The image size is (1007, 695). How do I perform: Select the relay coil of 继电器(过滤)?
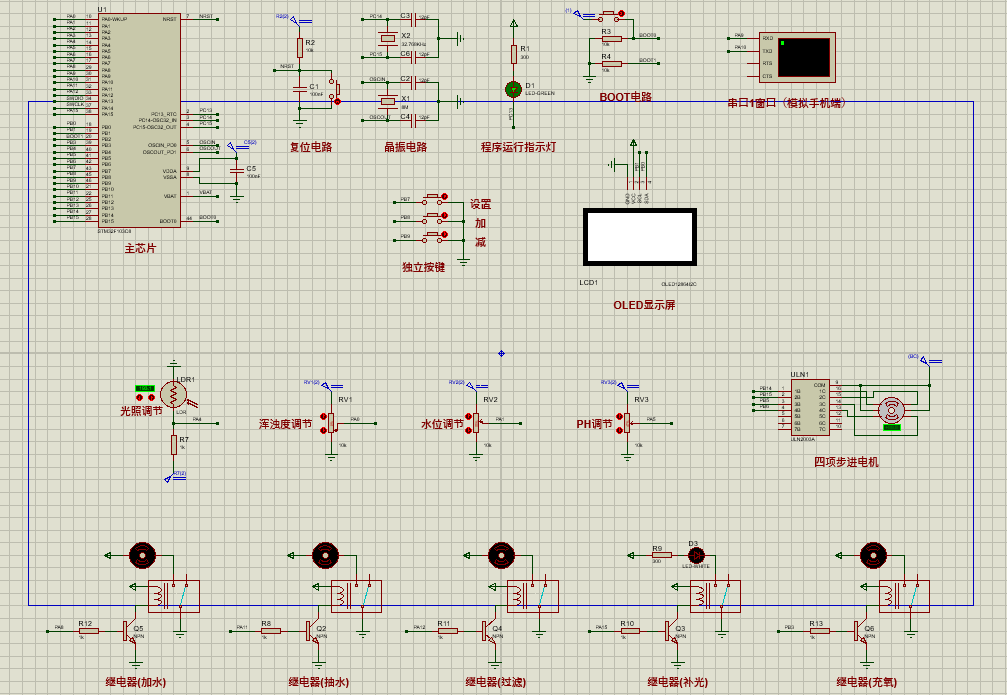517,595
